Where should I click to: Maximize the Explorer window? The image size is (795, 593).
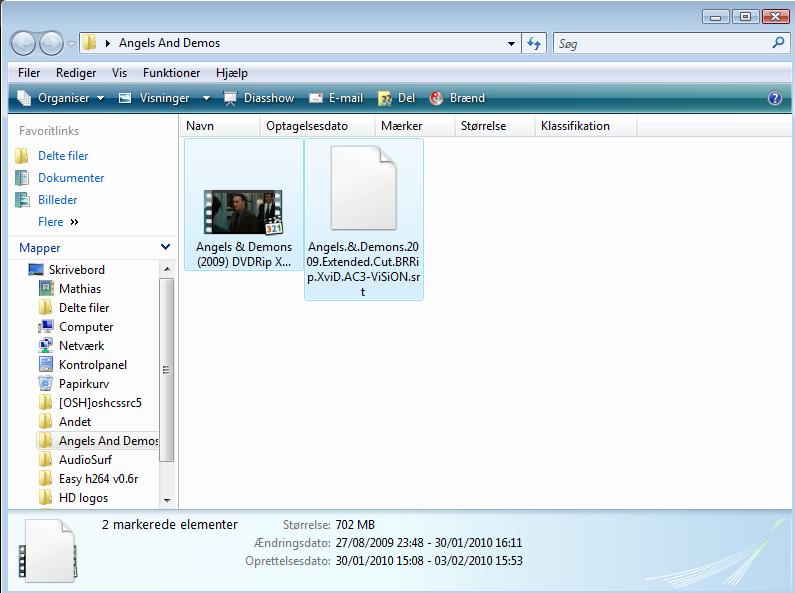(745, 17)
